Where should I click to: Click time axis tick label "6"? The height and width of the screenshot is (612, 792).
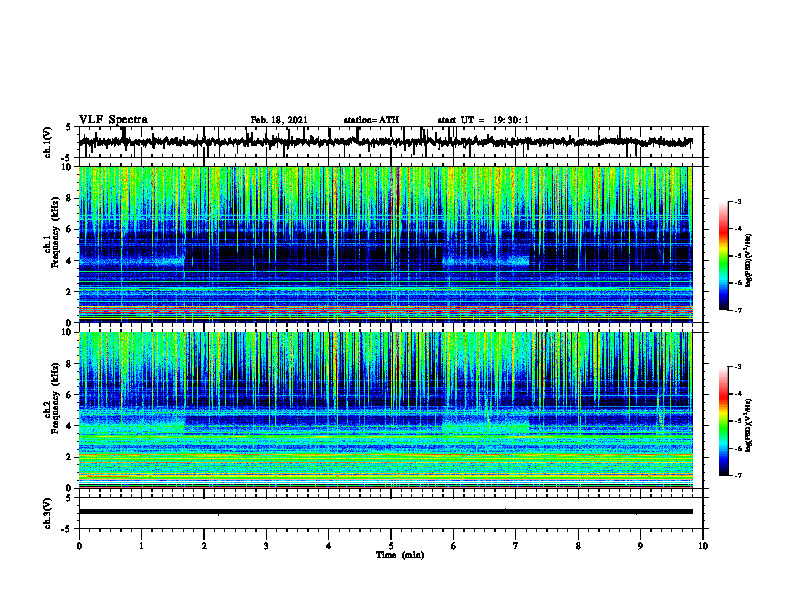(x=454, y=546)
